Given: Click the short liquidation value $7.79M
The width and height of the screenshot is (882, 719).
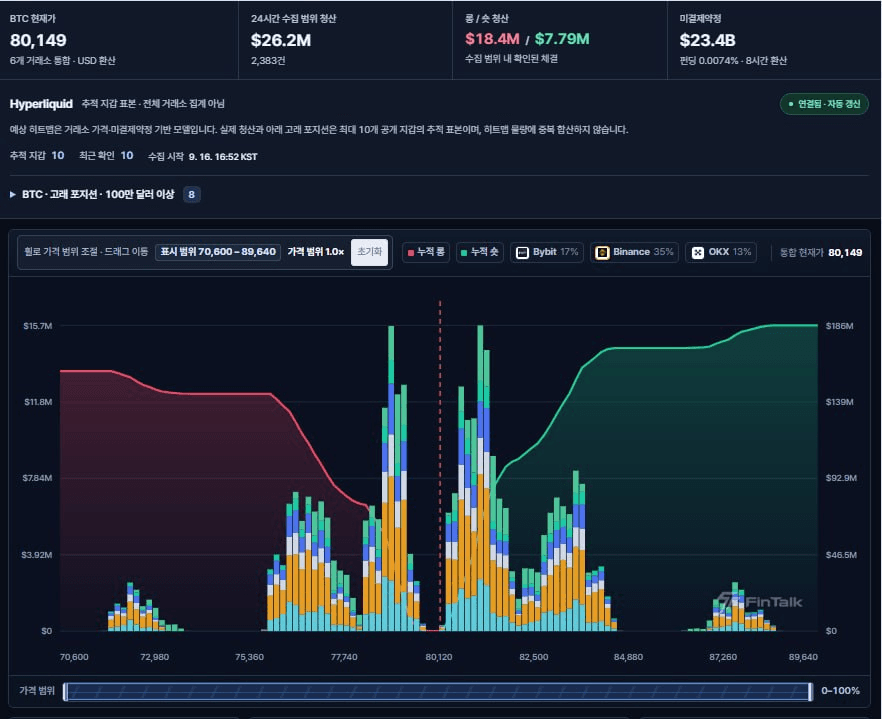Looking at the screenshot, I should 562,39.
